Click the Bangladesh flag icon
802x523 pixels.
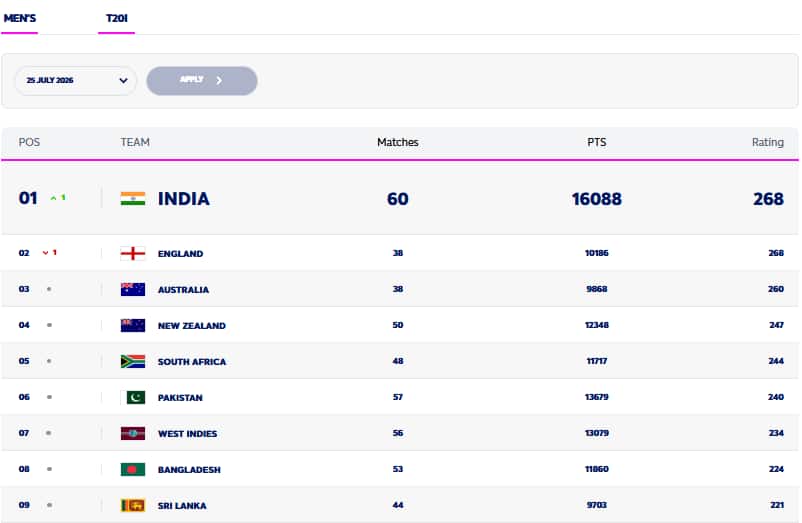pos(133,469)
